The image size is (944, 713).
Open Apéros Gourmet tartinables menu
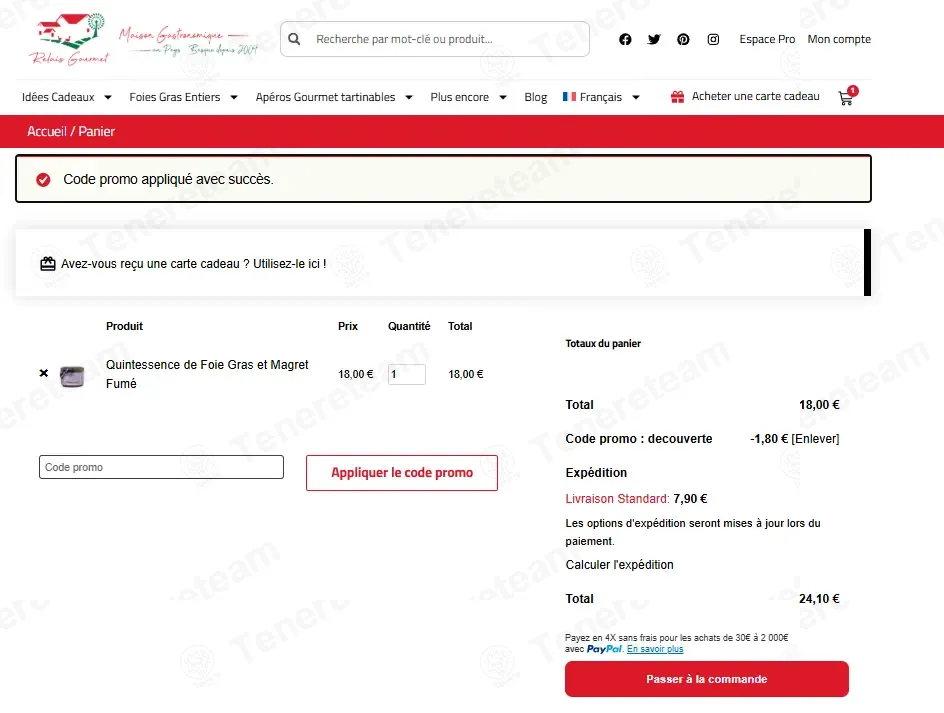325,97
